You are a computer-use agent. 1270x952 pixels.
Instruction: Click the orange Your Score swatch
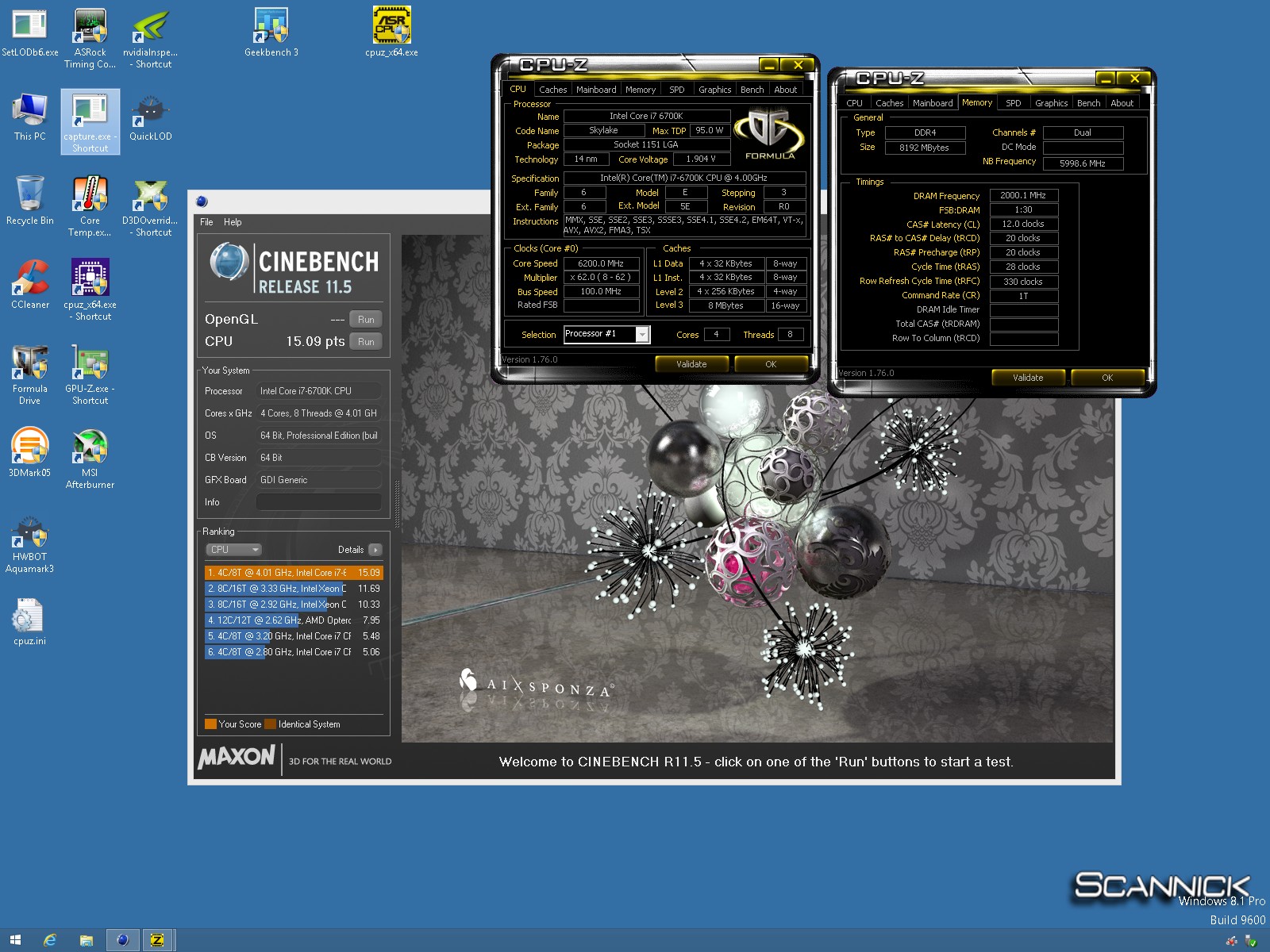(x=210, y=724)
